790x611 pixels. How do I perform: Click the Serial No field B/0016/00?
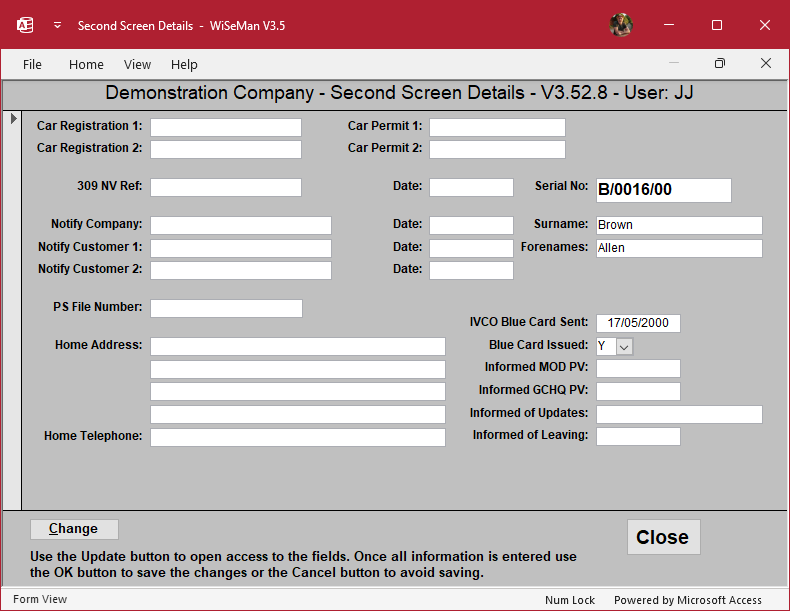tap(663, 190)
